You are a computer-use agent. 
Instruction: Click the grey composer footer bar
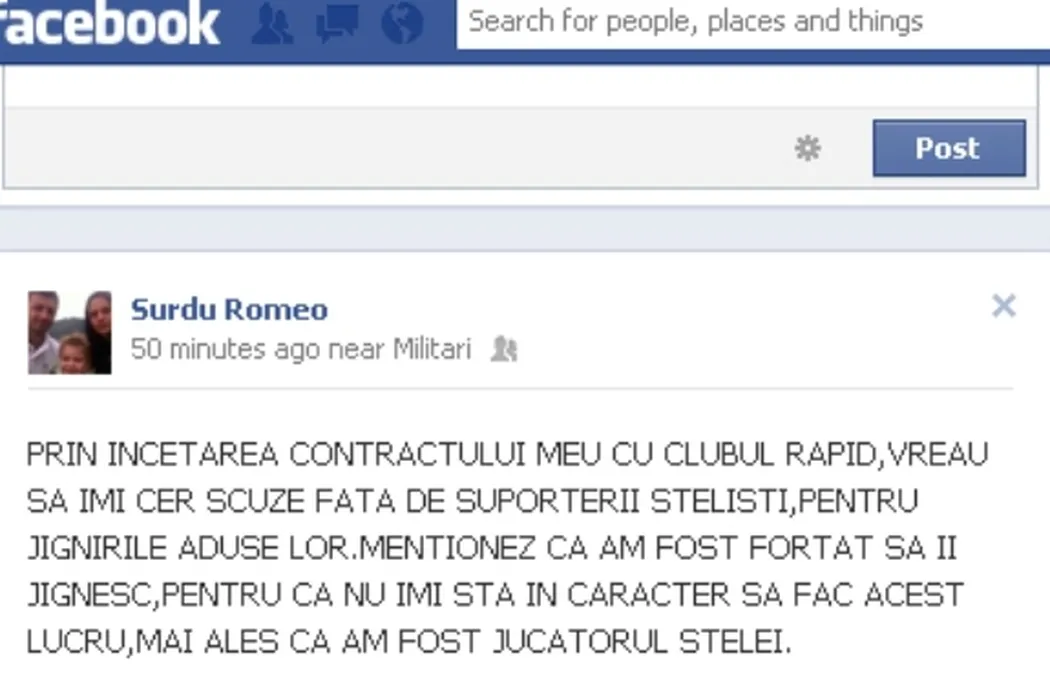[x=521, y=148]
